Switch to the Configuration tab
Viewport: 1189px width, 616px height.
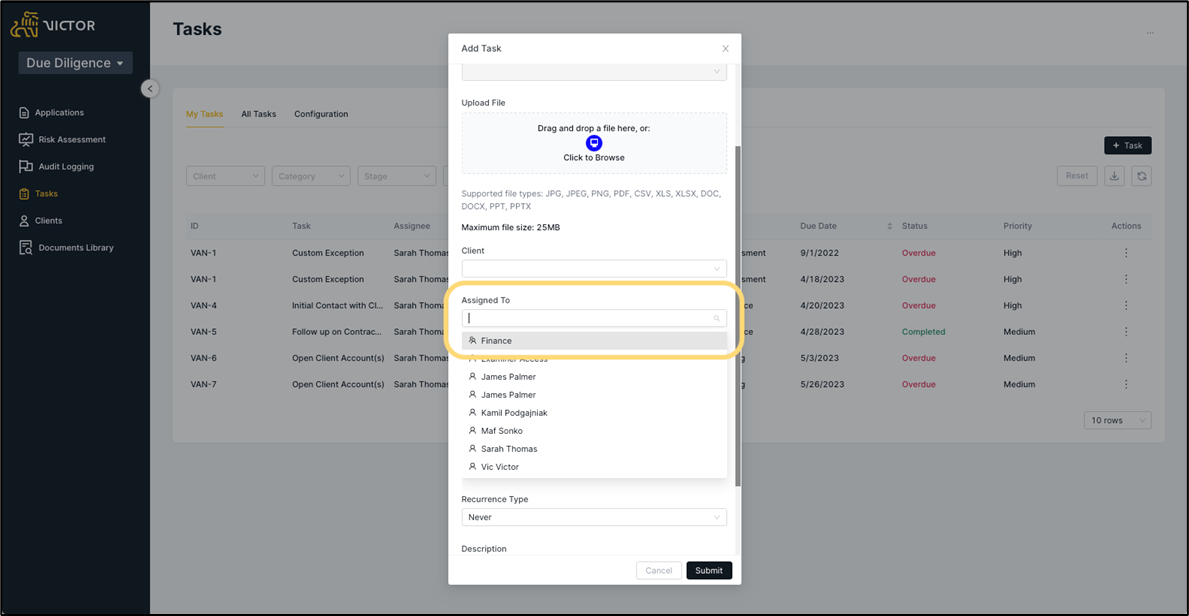pyautogui.click(x=321, y=114)
